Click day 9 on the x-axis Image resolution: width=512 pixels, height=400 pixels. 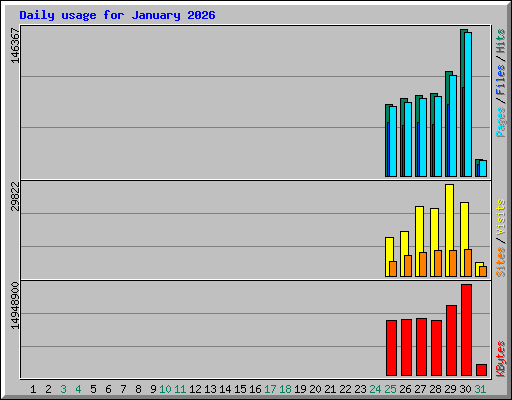(153, 389)
